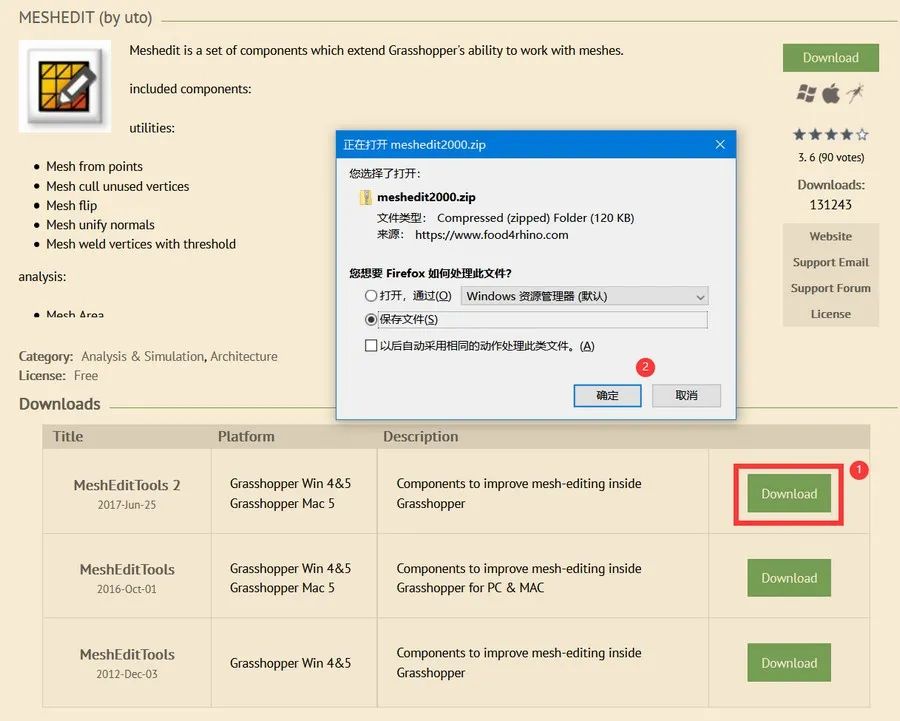Click the MESHEDIT (by uto) heading

click(x=86, y=18)
